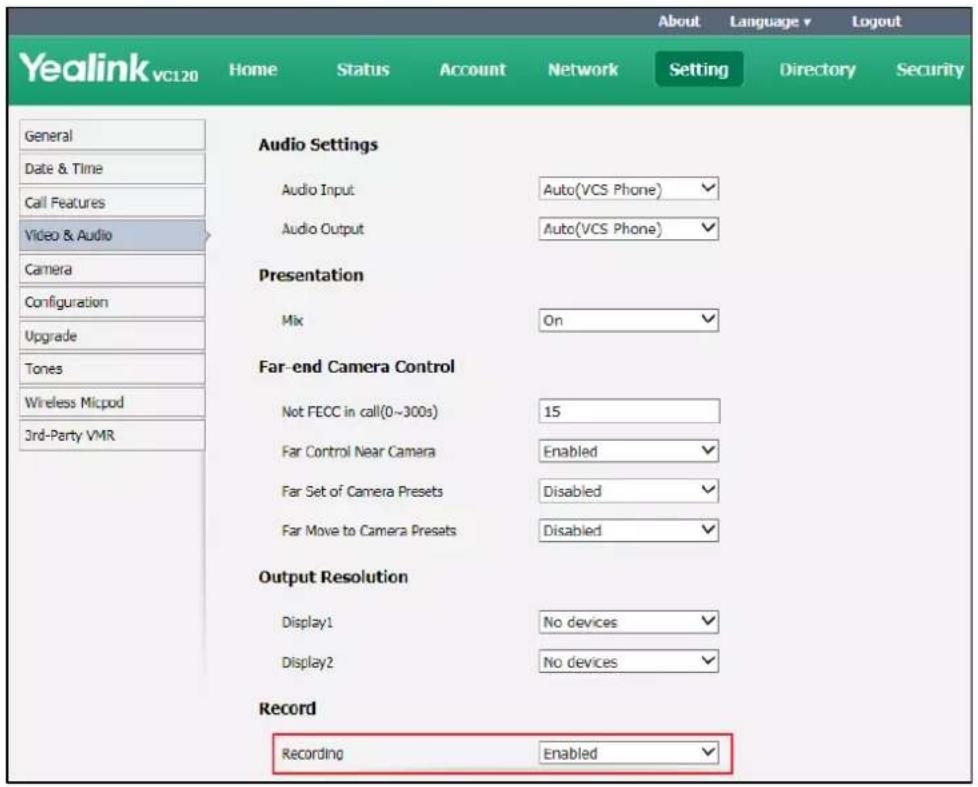Click the Far-end Camera Control heading
Screen dimensions: 978x787
click(x=356, y=367)
